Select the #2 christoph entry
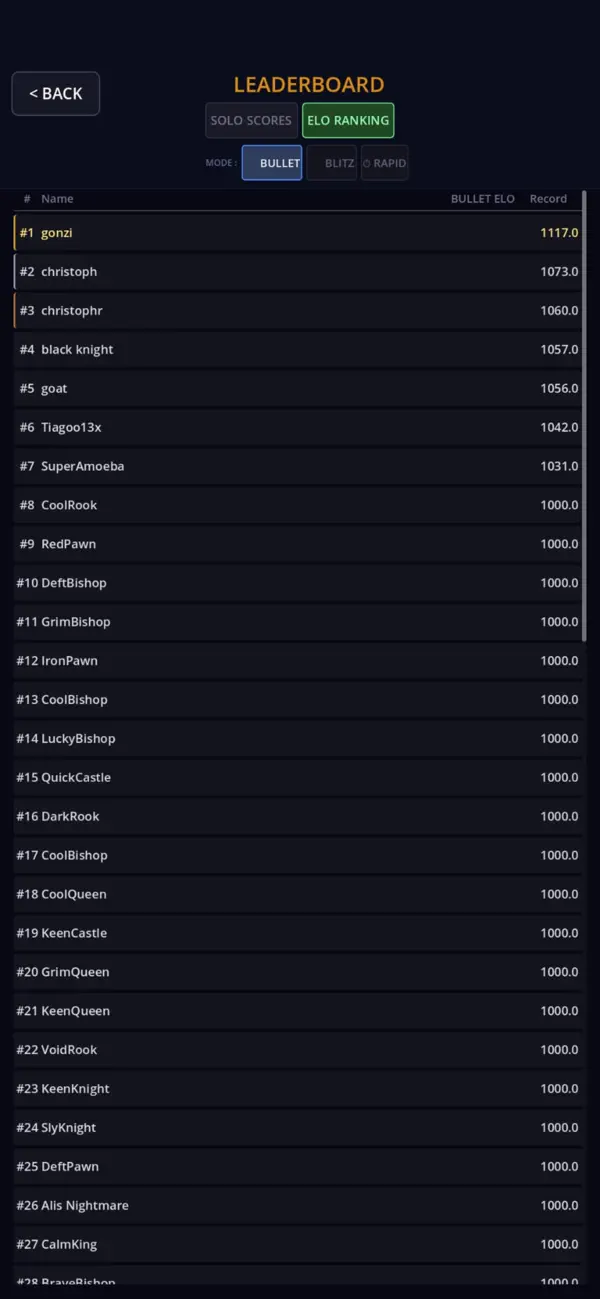600x1299 pixels. [x=298, y=271]
